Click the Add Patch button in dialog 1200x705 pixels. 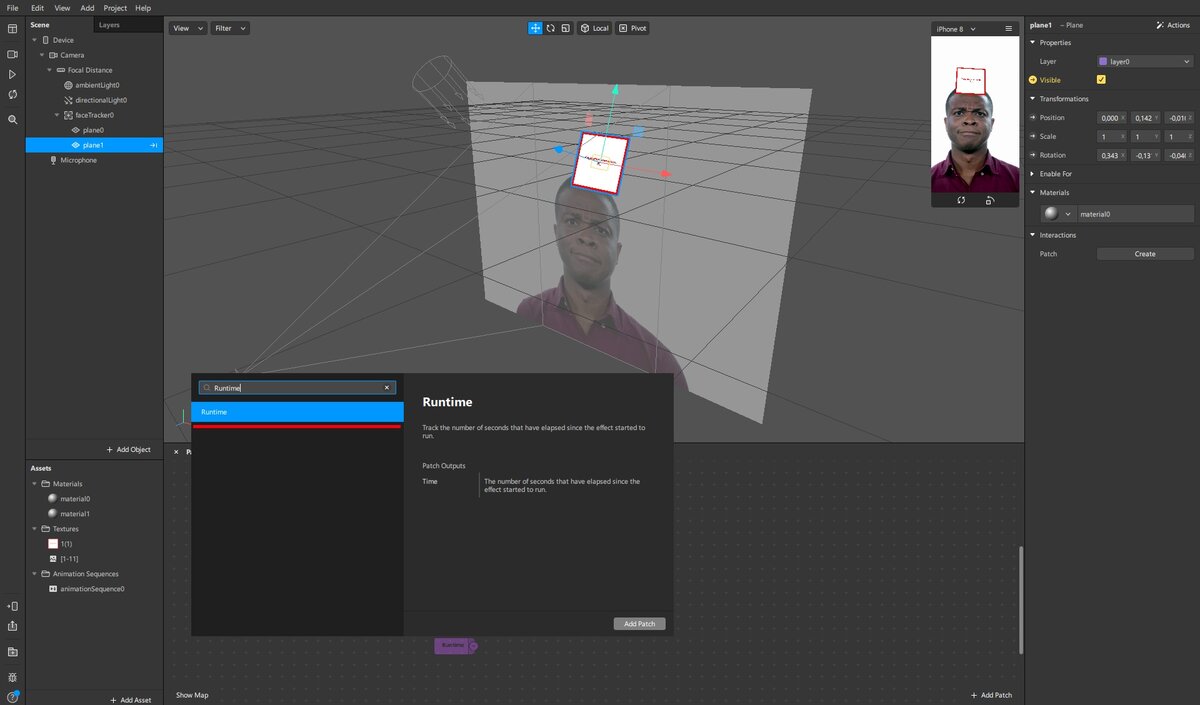tap(639, 624)
